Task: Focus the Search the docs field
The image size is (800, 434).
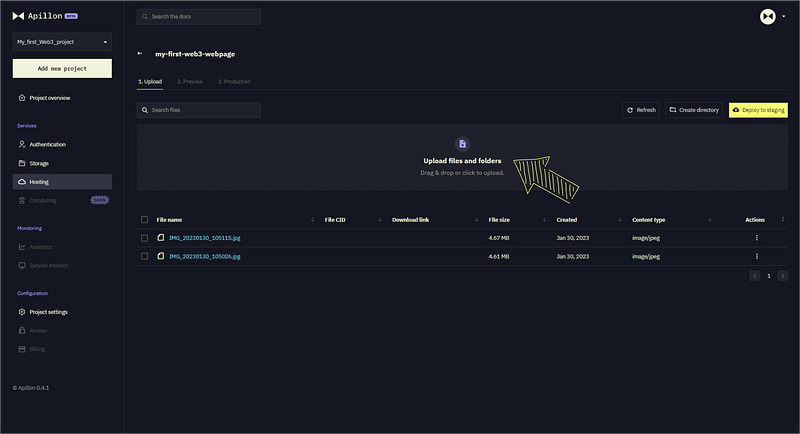Action: [198, 17]
